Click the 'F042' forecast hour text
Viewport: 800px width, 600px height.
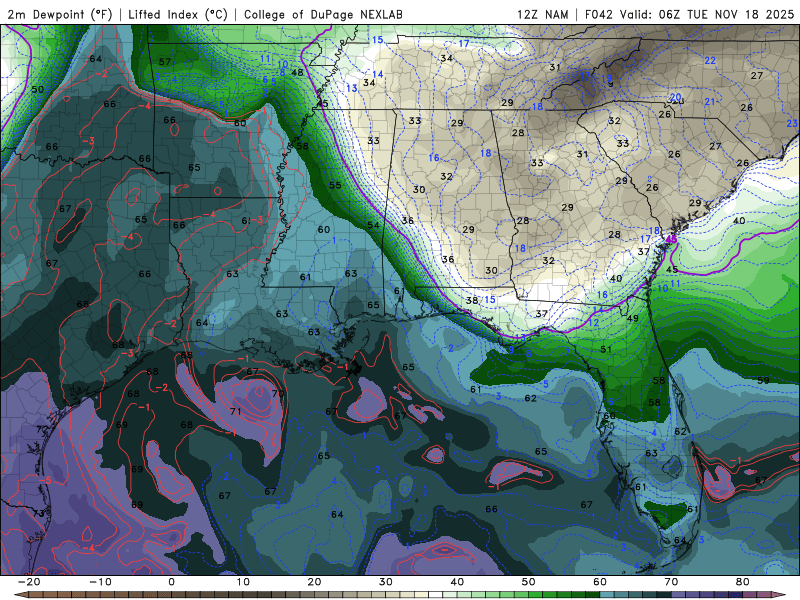599,14
